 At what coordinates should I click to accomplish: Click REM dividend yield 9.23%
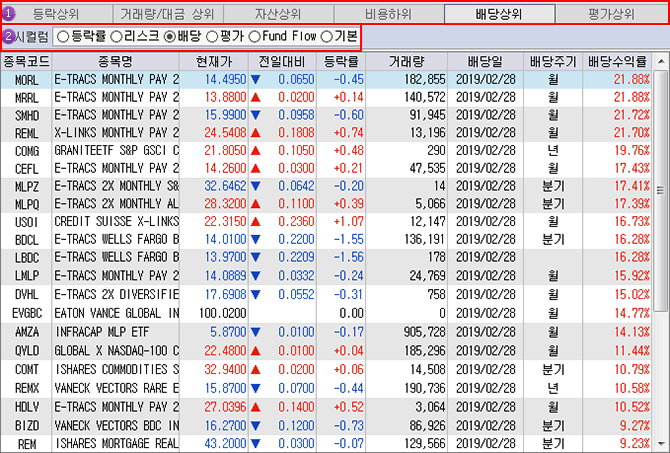pos(635,444)
